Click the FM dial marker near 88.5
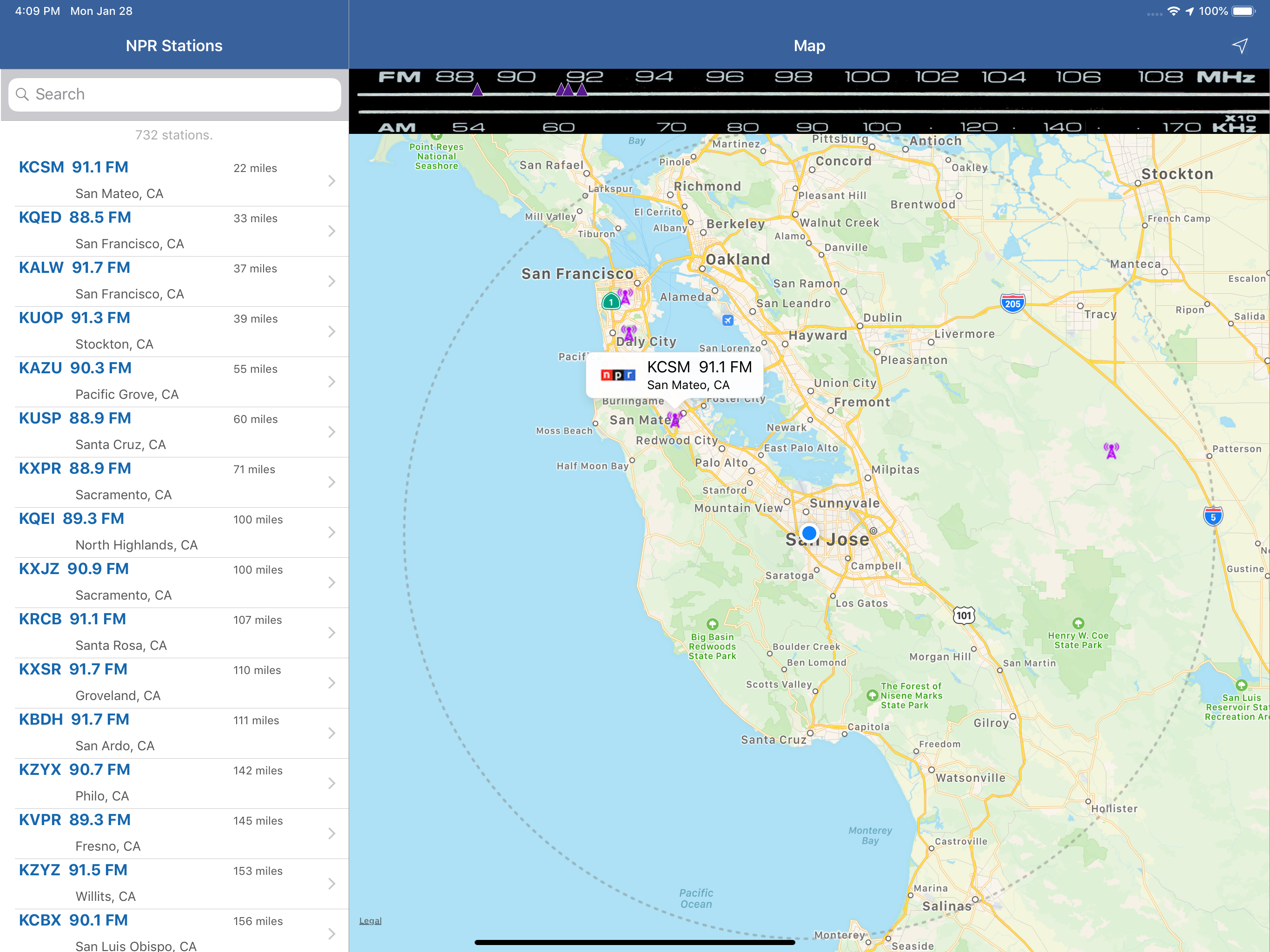The image size is (1270, 952). tap(477, 90)
